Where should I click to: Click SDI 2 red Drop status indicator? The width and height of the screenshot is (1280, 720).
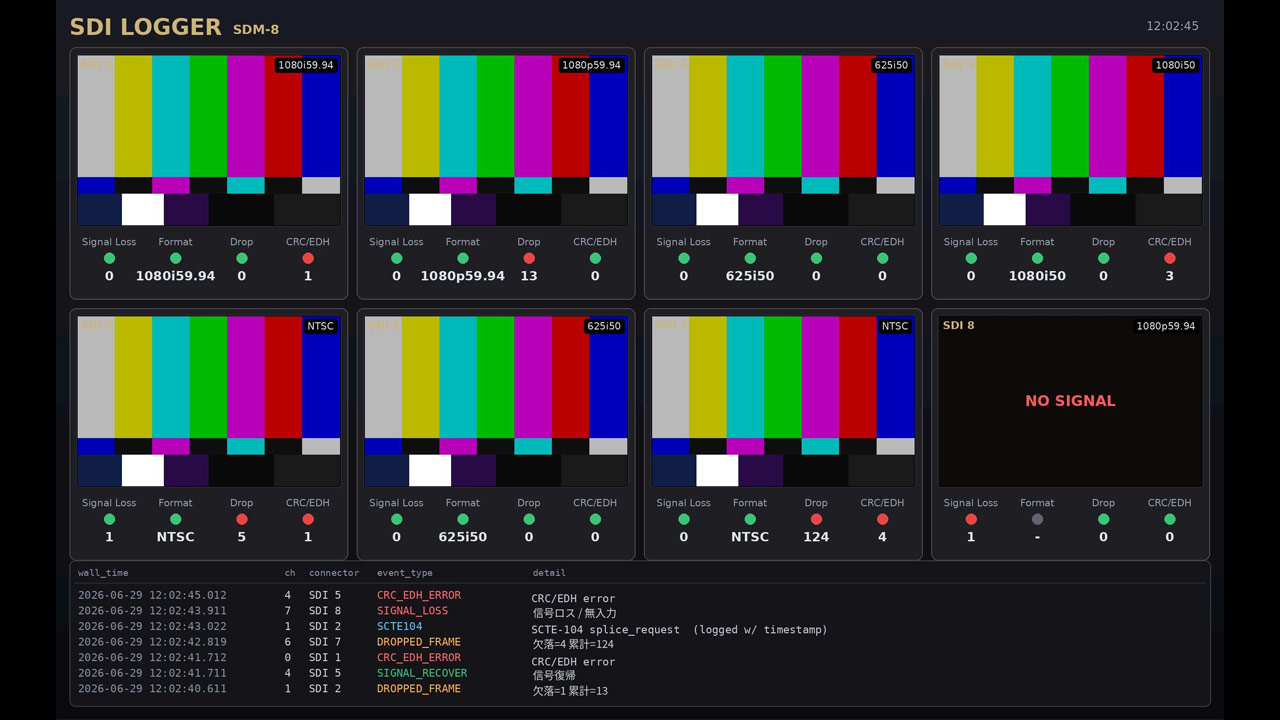[529, 258]
